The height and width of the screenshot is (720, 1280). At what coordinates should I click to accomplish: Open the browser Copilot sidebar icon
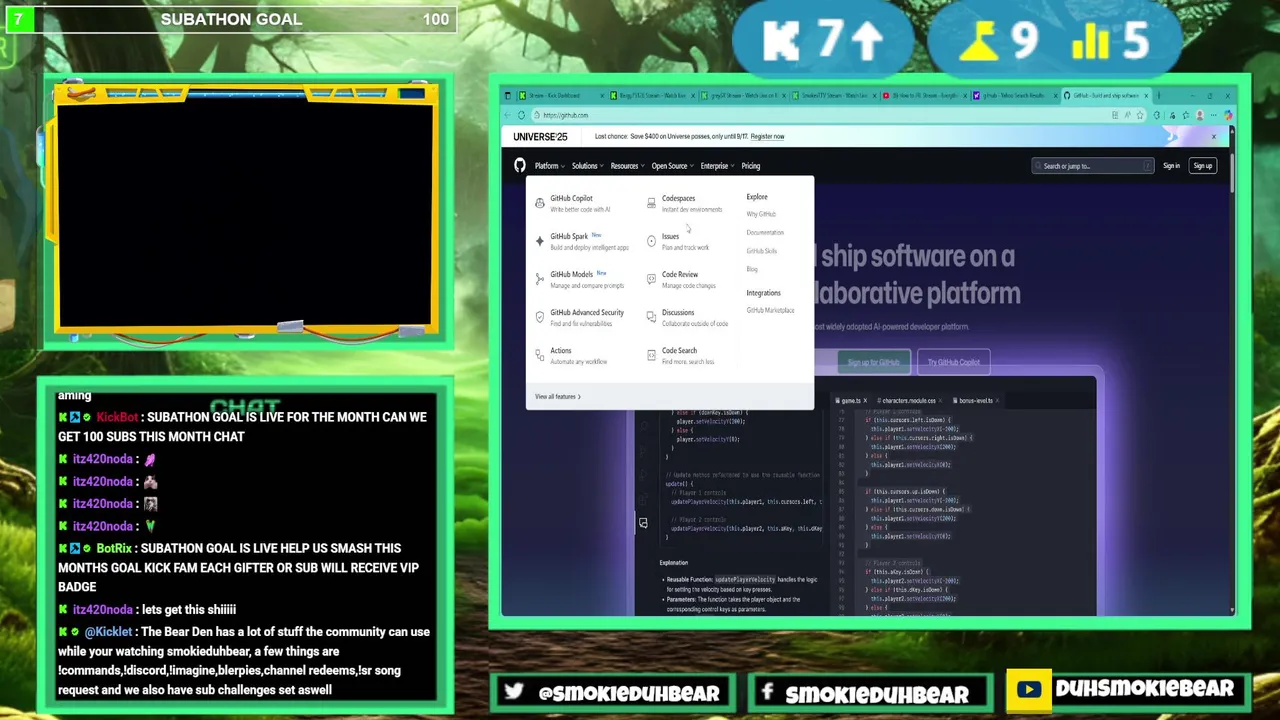click(x=1227, y=115)
